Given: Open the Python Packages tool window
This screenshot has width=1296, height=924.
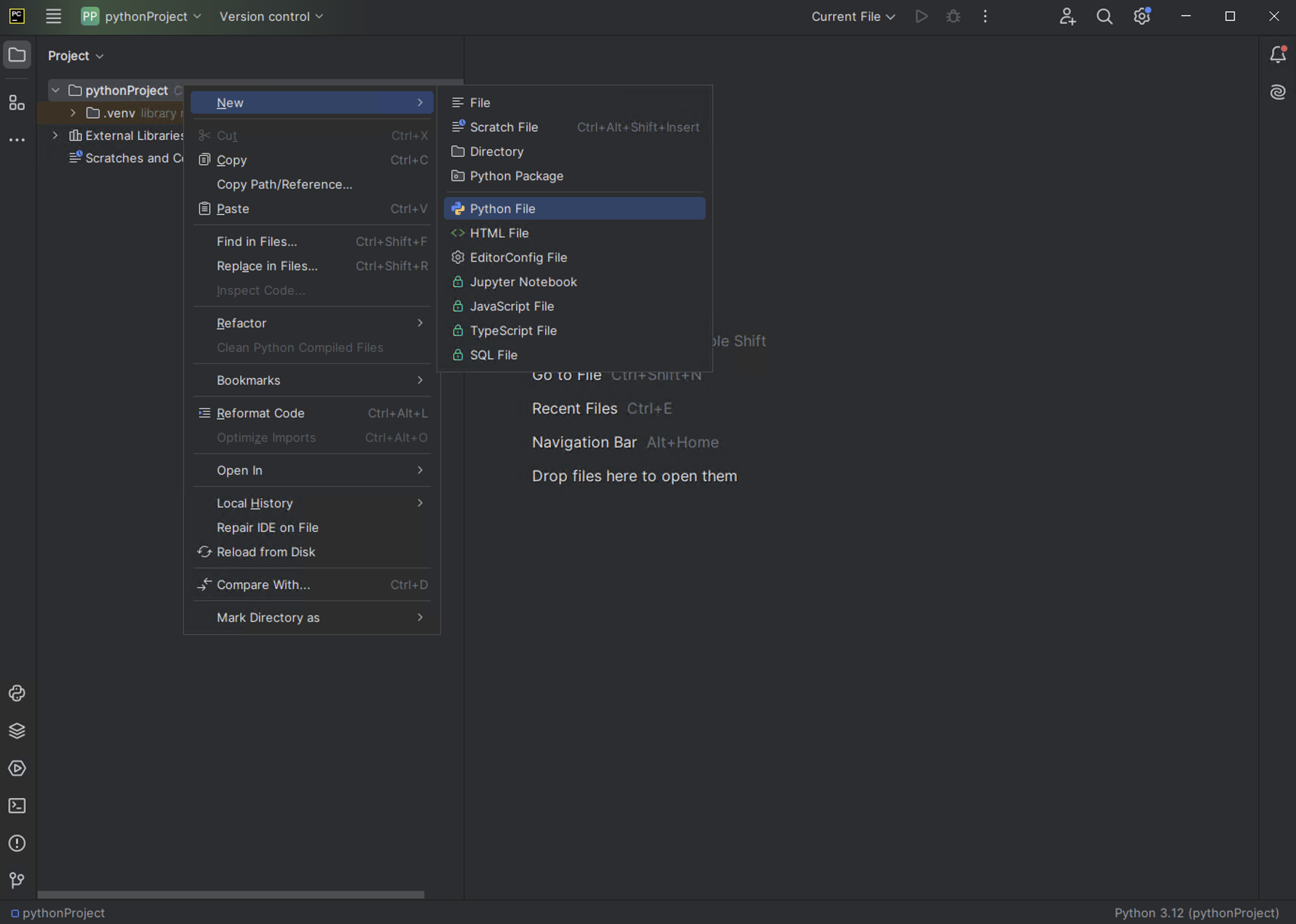Looking at the screenshot, I should (x=16, y=731).
